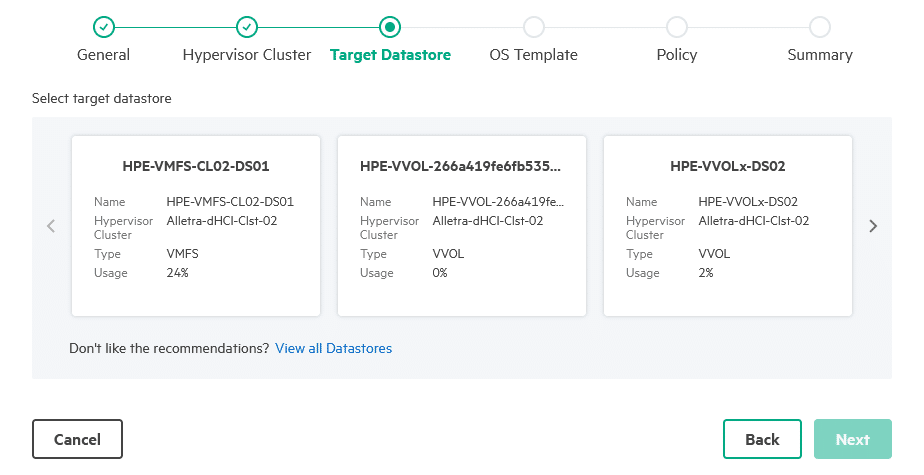Click VVOL type in the HPE-VVOL-266a419 card

(448, 254)
